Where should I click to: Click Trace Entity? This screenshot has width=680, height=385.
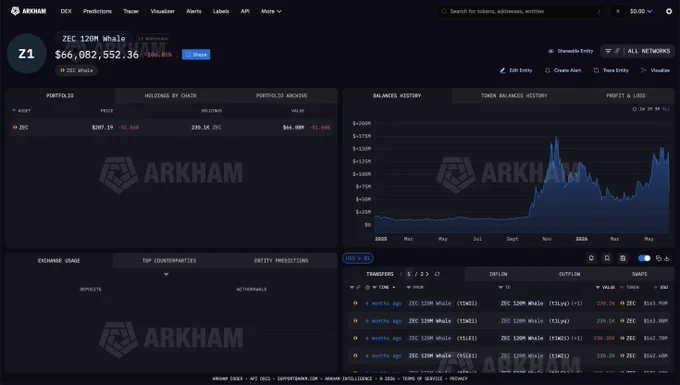(x=611, y=70)
